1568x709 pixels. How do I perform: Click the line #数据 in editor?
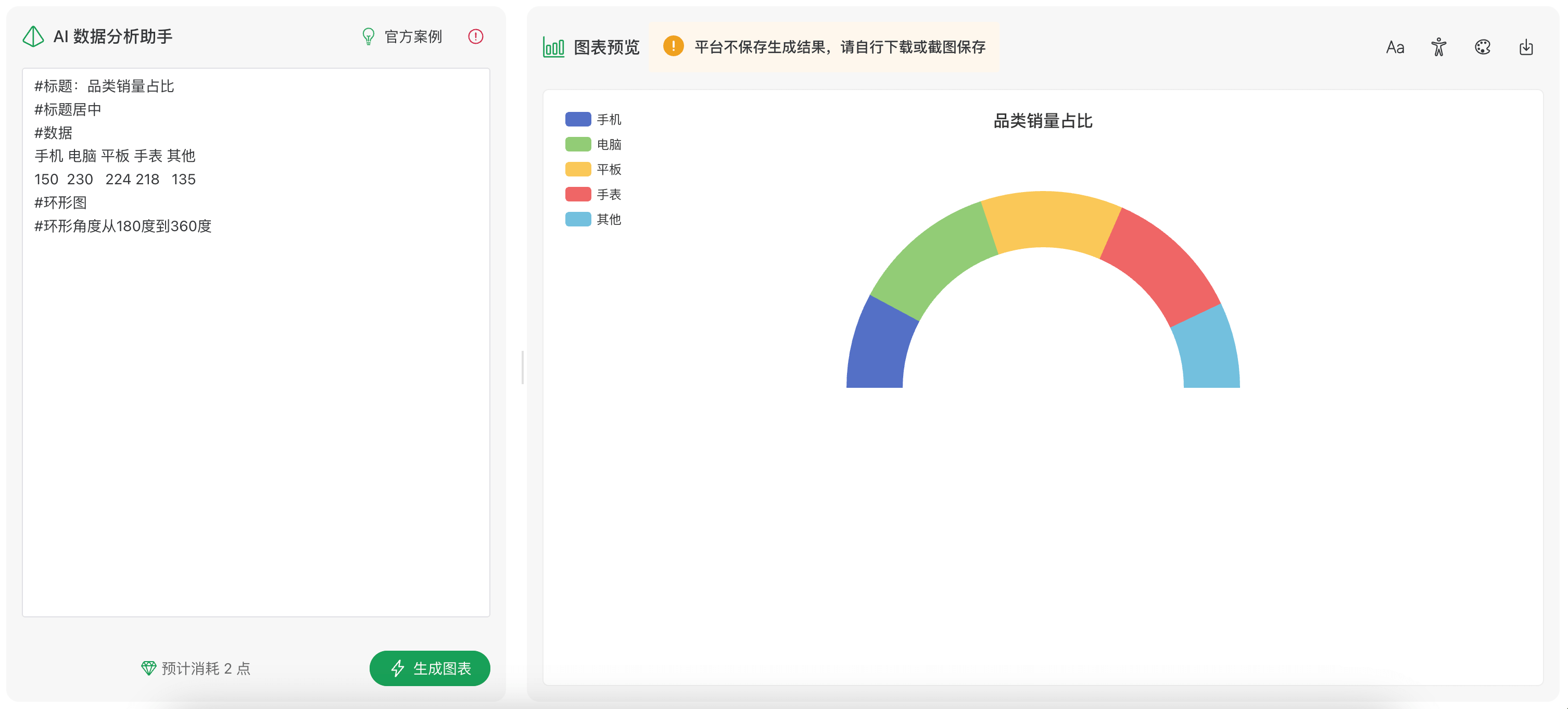click(53, 133)
